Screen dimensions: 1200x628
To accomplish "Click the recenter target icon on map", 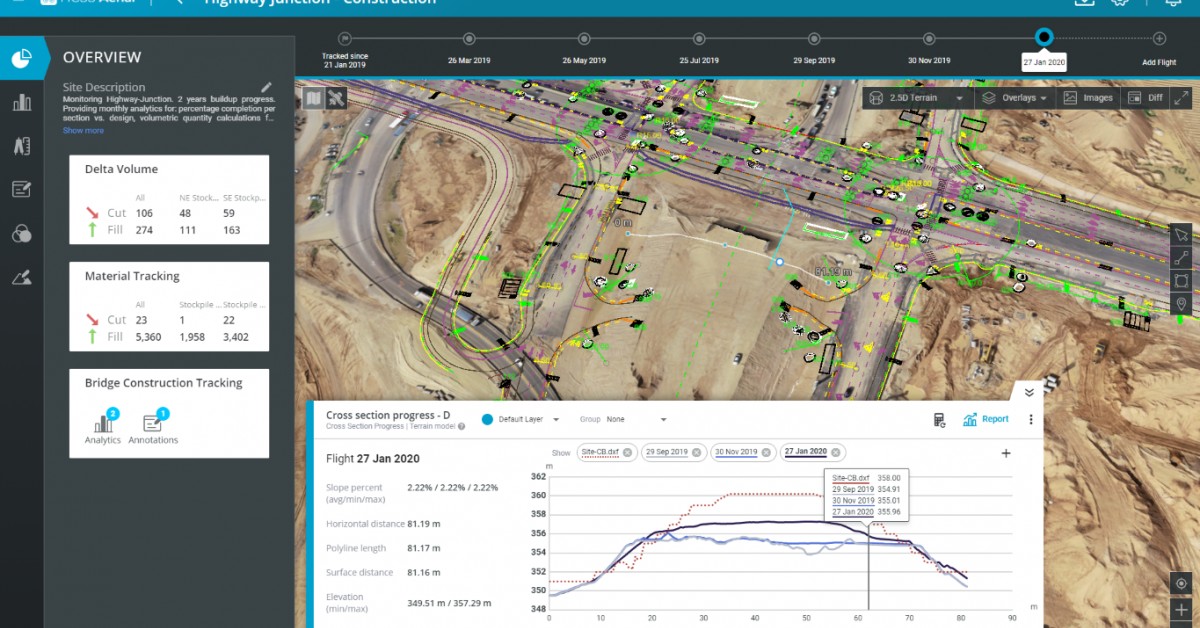I will click(x=1182, y=583).
